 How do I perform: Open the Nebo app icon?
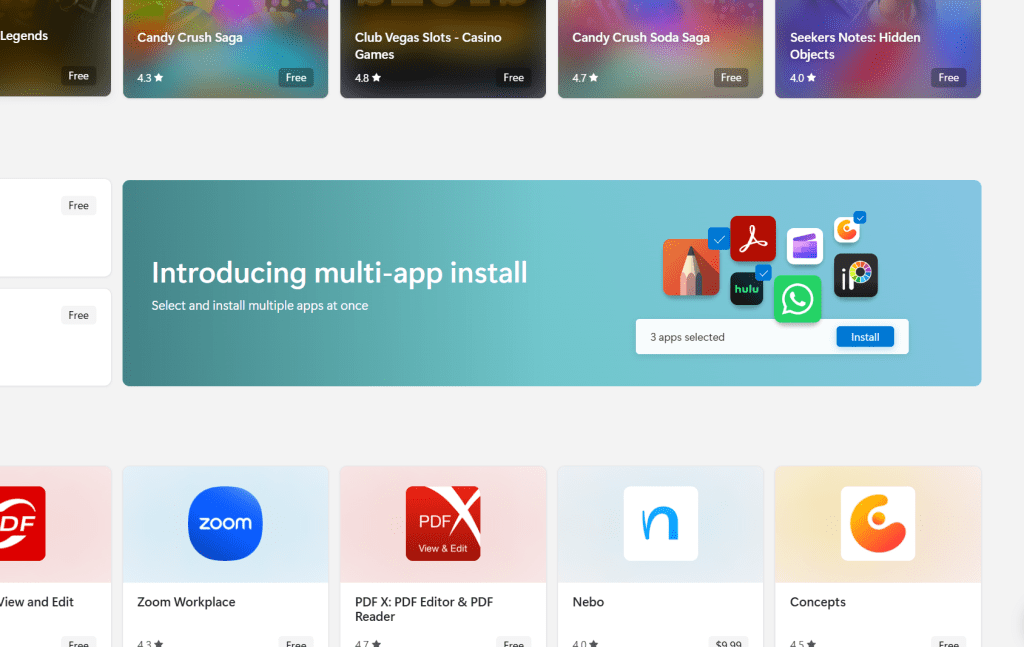pos(659,523)
